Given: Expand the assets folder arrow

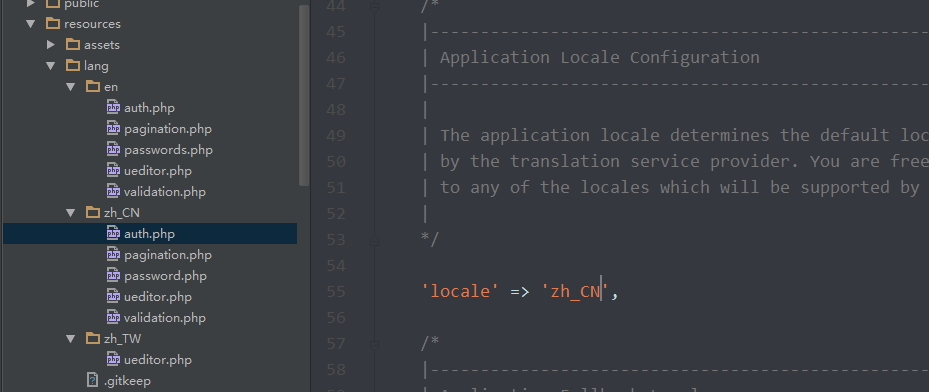Looking at the screenshot, I should (51, 44).
